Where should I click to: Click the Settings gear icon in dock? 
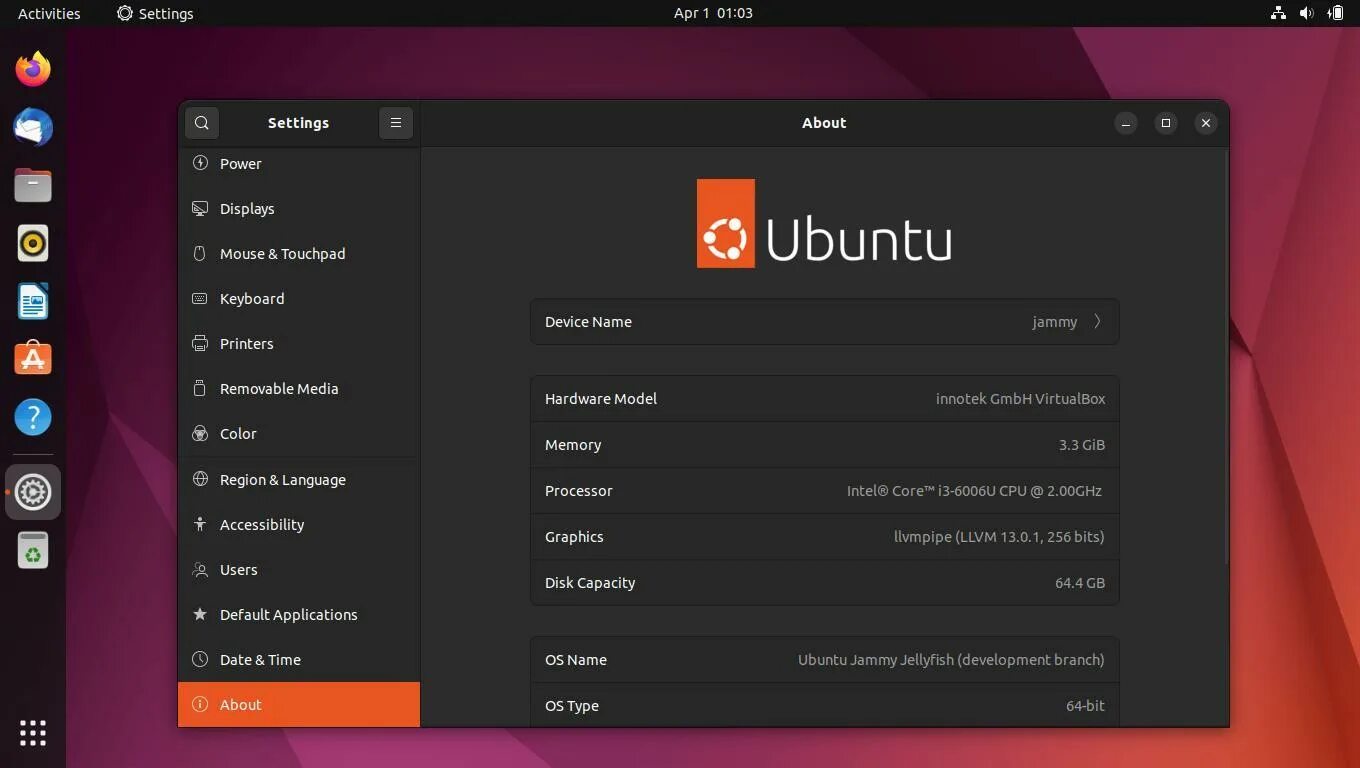[33, 492]
